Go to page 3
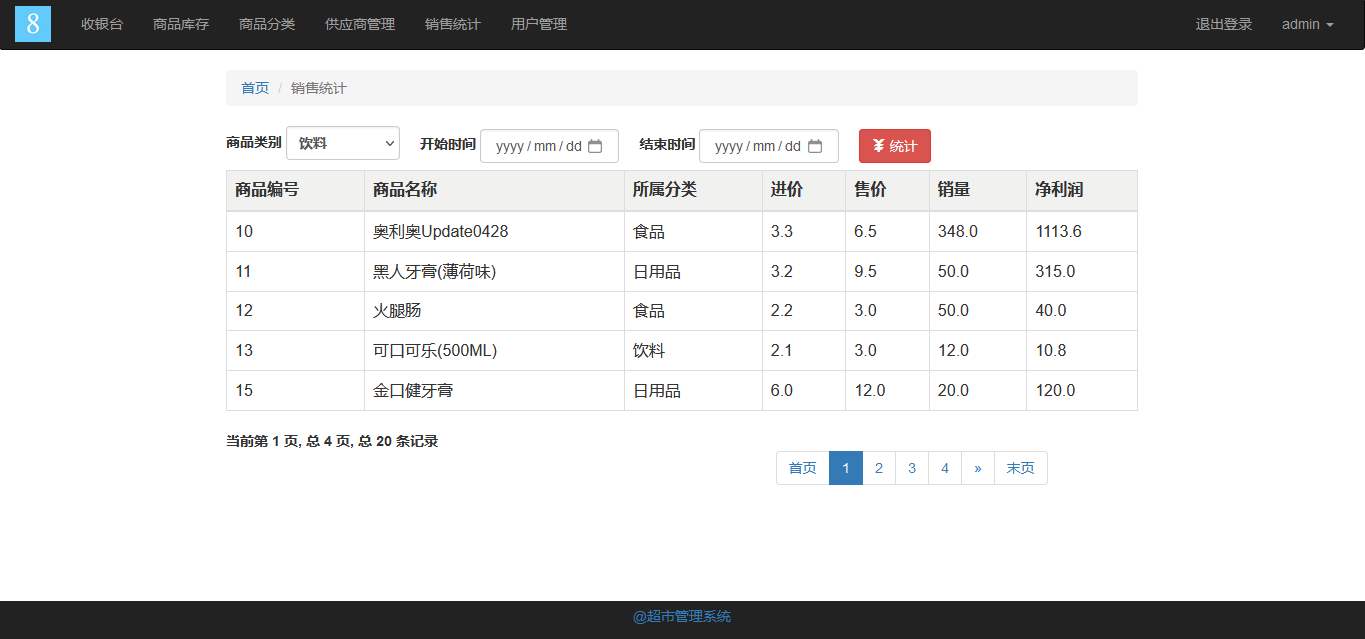 coord(912,468)
